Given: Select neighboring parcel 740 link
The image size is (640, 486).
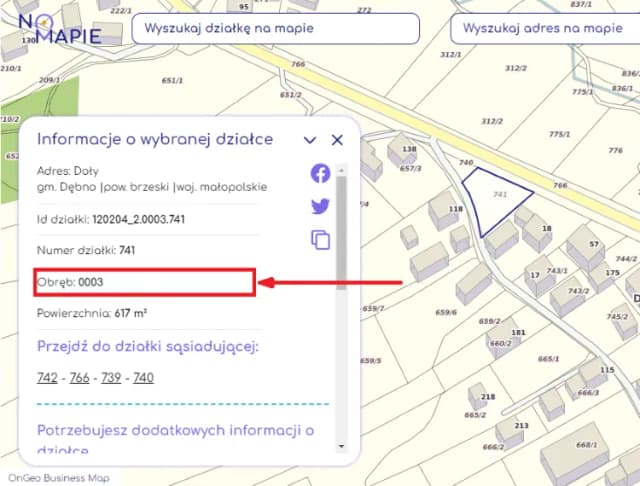Looking at the screenshot, I should (143, 377).
